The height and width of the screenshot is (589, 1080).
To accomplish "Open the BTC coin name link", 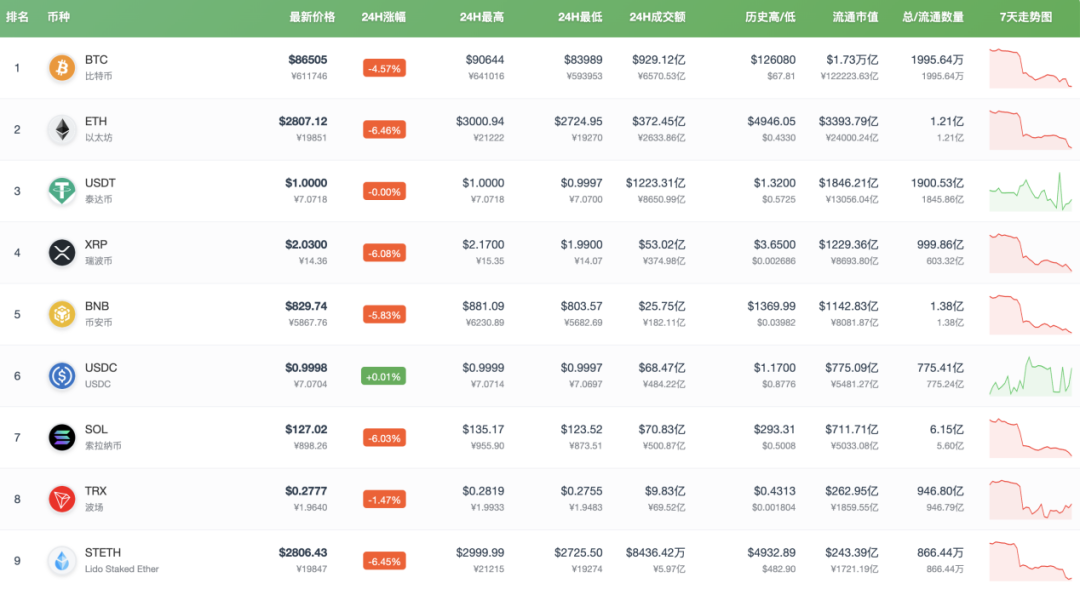I will 96,60.
